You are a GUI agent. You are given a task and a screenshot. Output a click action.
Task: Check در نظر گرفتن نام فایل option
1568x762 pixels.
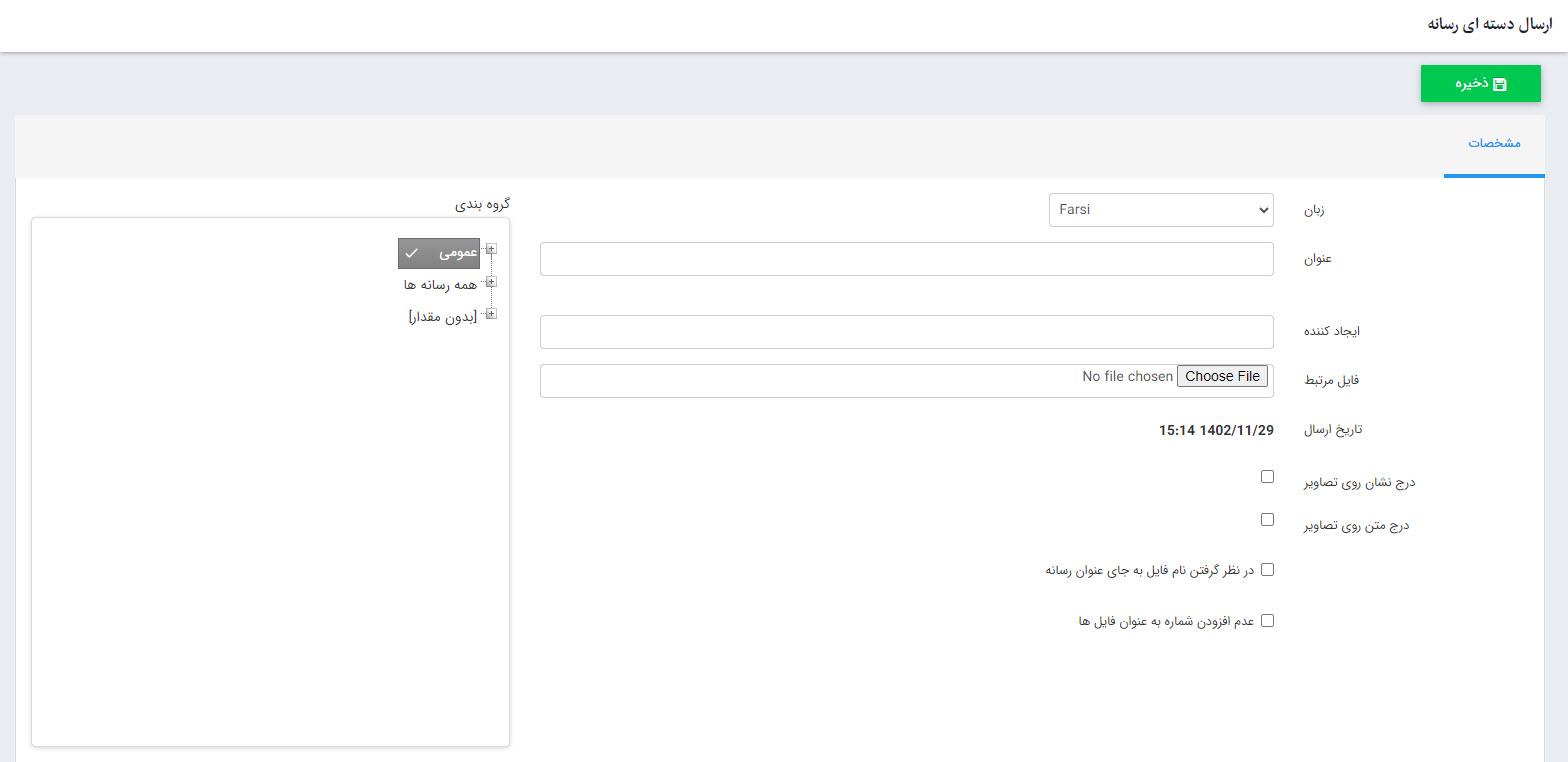click(x=1267, y=570)
